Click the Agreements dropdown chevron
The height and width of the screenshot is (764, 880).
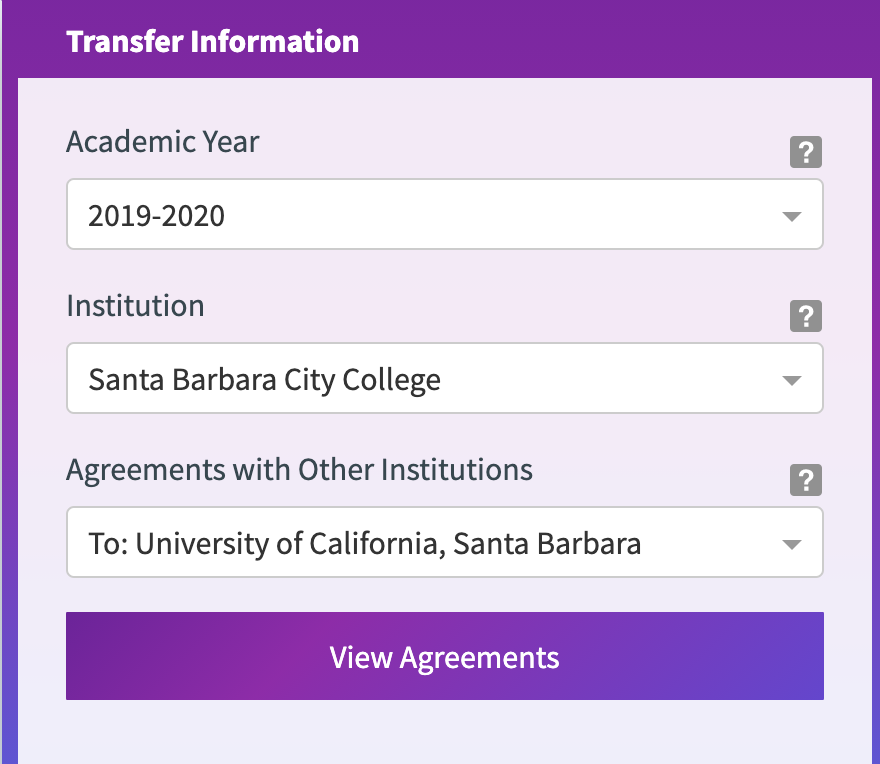792,542
